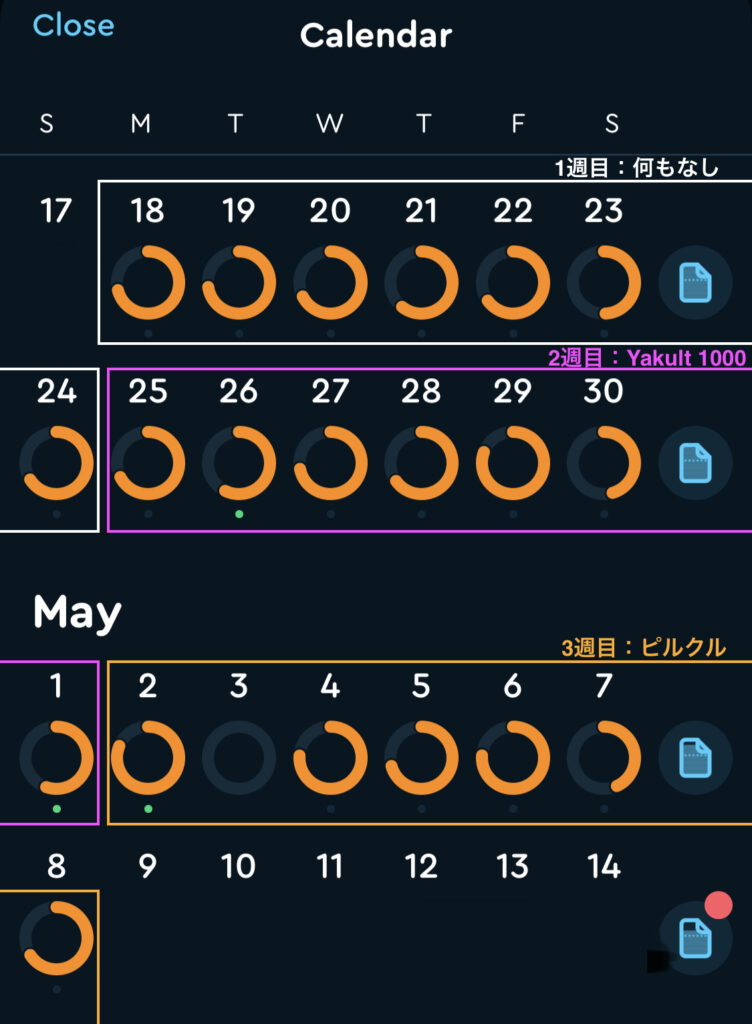Open sleep ring for April 26
The image size is (752, 1024).
click(239, 463)
